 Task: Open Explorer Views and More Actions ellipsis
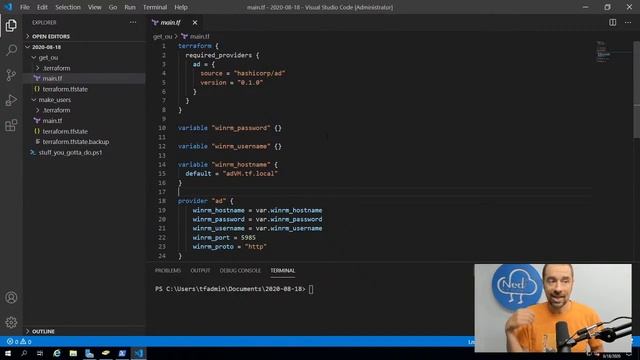point(133,22)
